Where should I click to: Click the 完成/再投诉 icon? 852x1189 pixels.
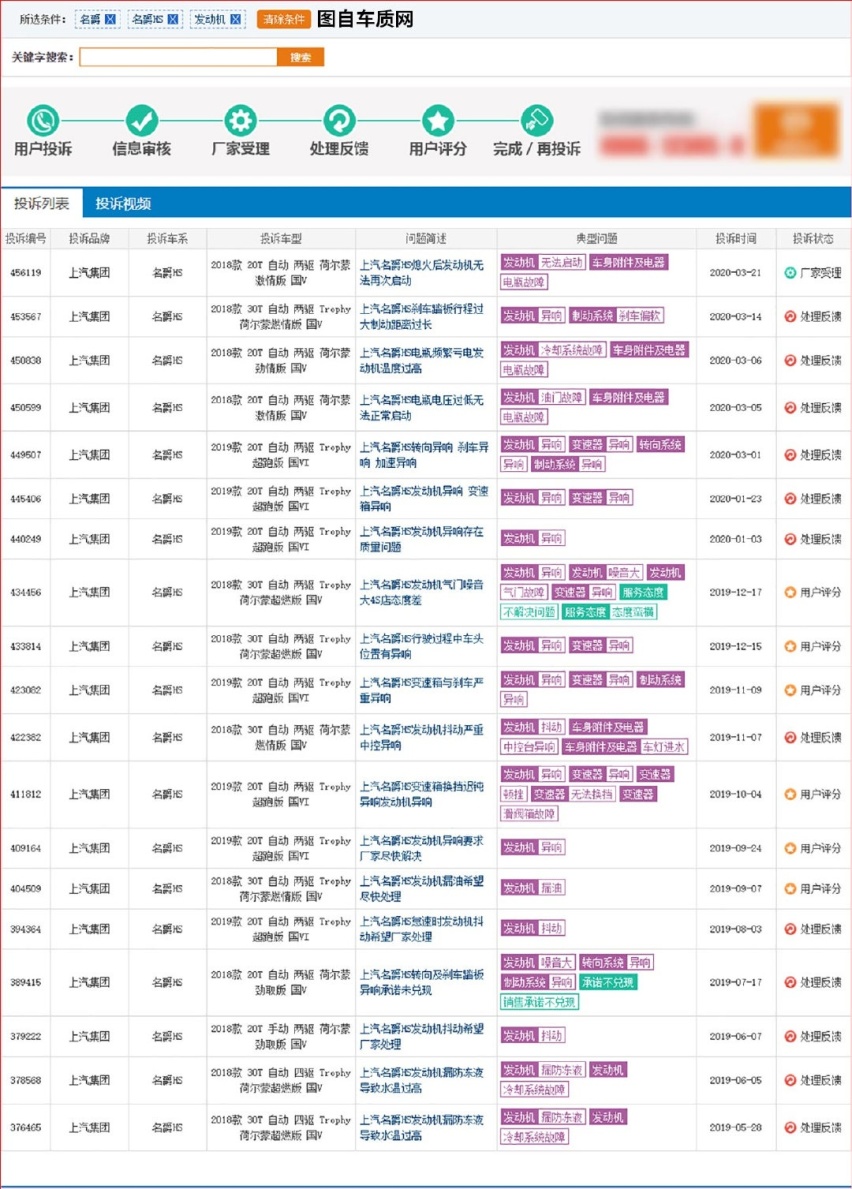[x=537, y=121]
